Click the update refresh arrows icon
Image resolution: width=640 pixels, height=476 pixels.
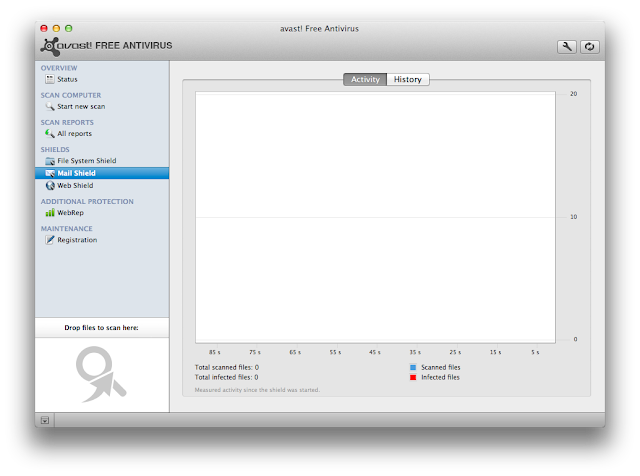tap(589, 47)
